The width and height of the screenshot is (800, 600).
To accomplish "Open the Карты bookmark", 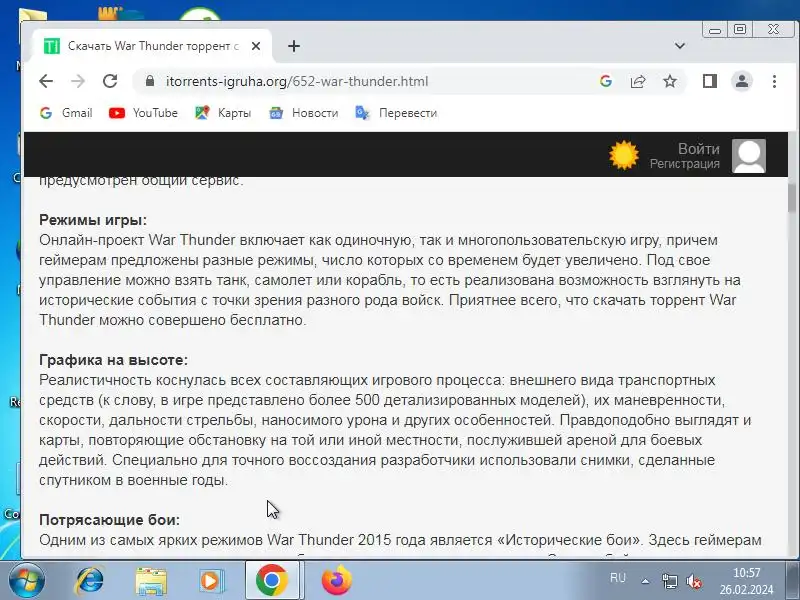I will click(223, 113).
